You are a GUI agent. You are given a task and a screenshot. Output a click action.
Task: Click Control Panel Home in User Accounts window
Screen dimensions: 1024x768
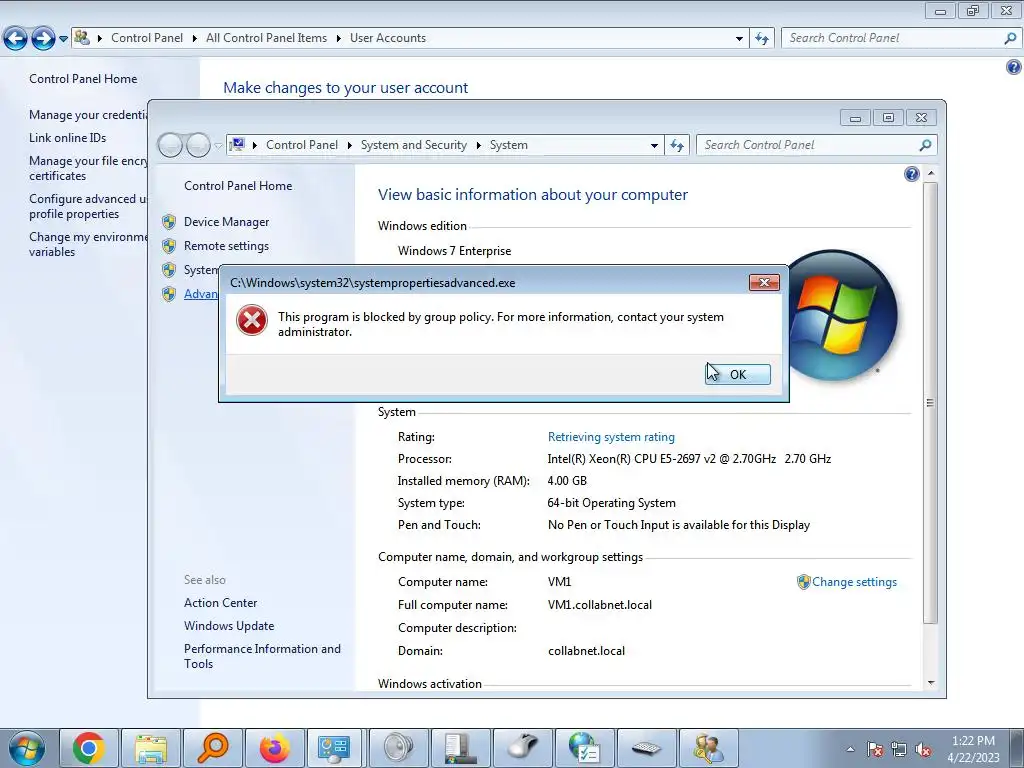tap(83, 79)
